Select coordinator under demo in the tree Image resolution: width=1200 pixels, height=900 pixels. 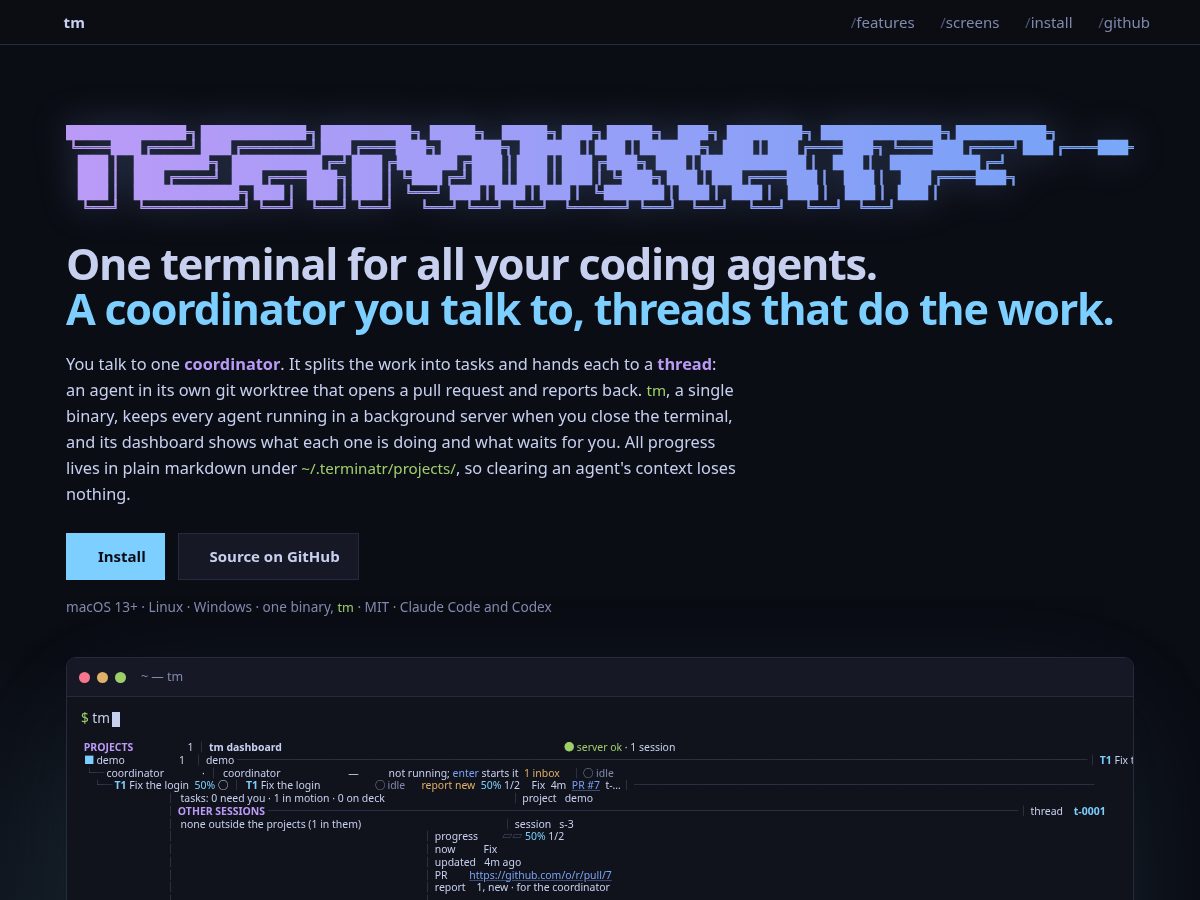point(135,773)
